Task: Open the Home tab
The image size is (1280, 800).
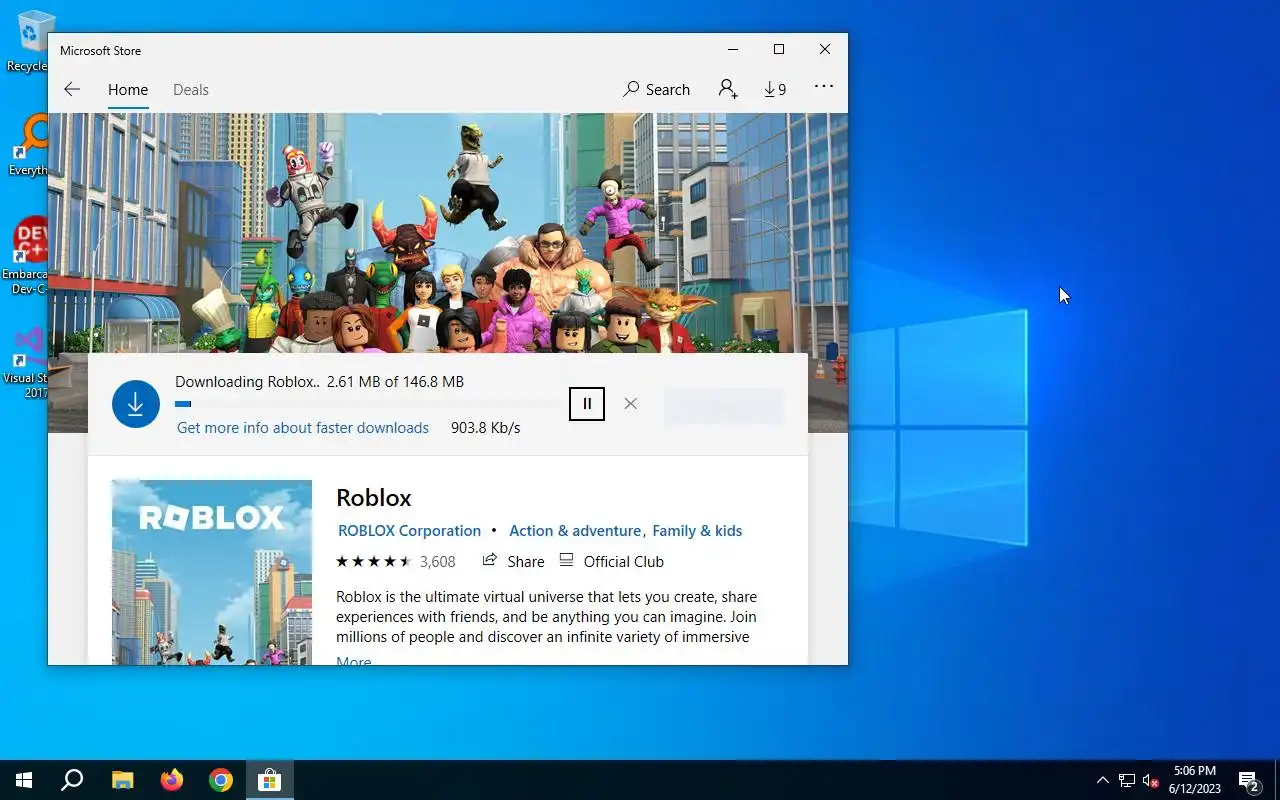Action: point(128,90)
